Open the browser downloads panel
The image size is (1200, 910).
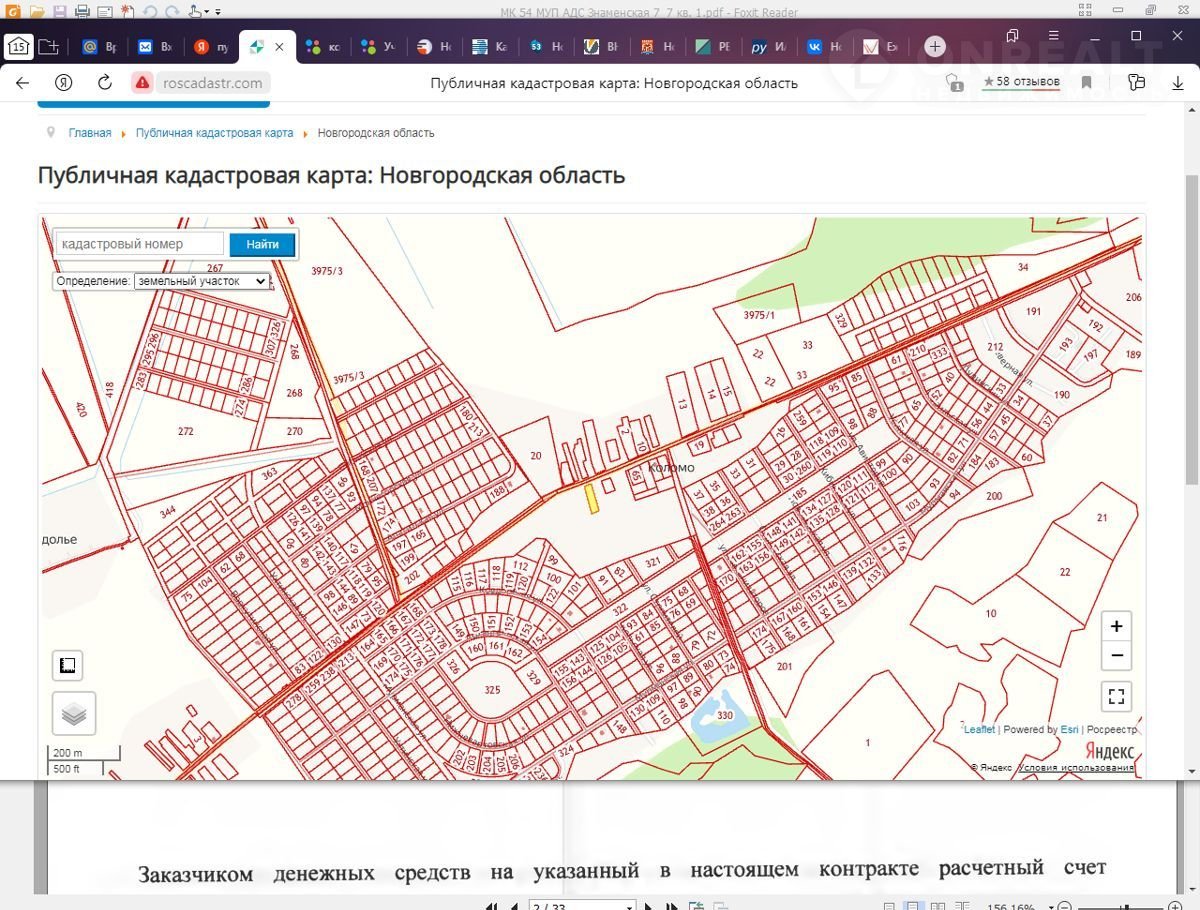click(x=1178, y=83)
